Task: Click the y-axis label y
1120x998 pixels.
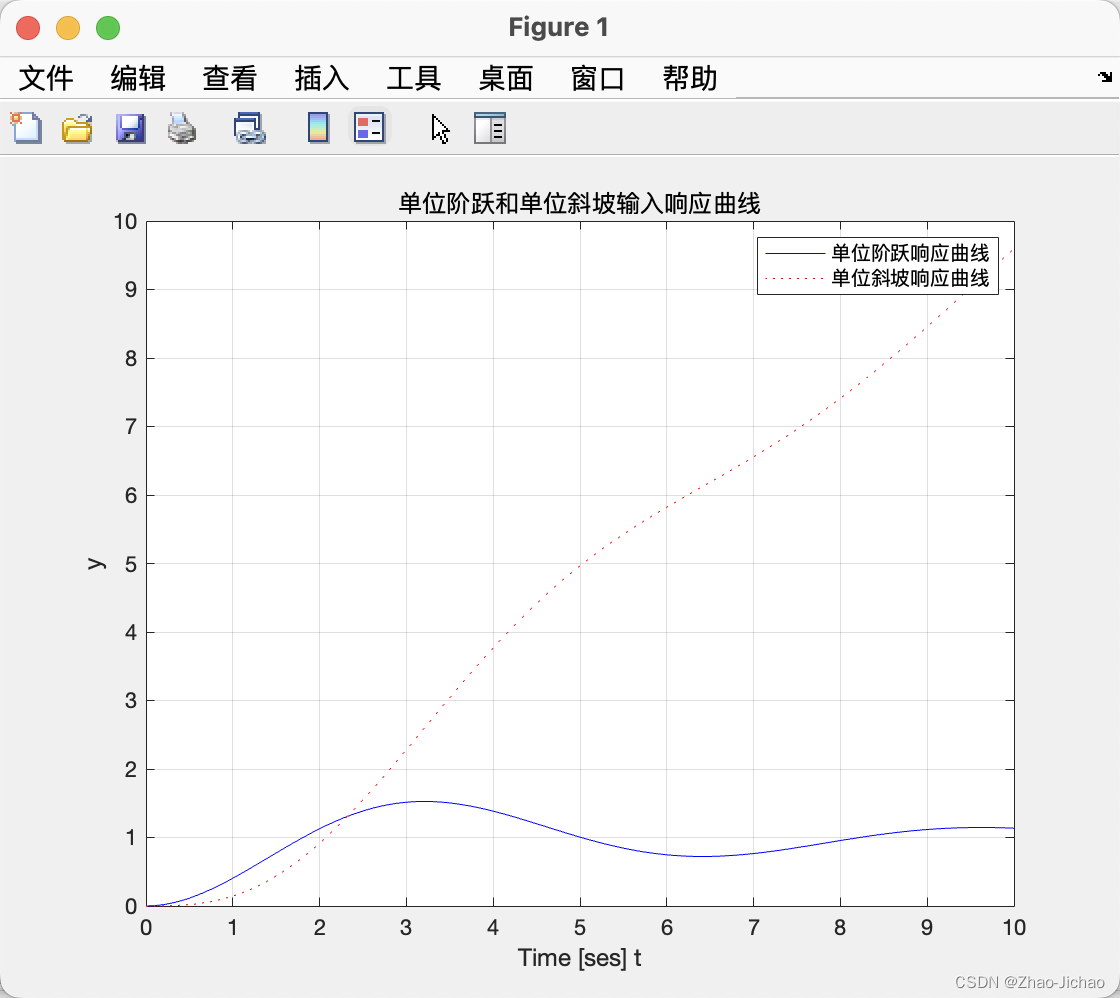Action: pos(96,564)
